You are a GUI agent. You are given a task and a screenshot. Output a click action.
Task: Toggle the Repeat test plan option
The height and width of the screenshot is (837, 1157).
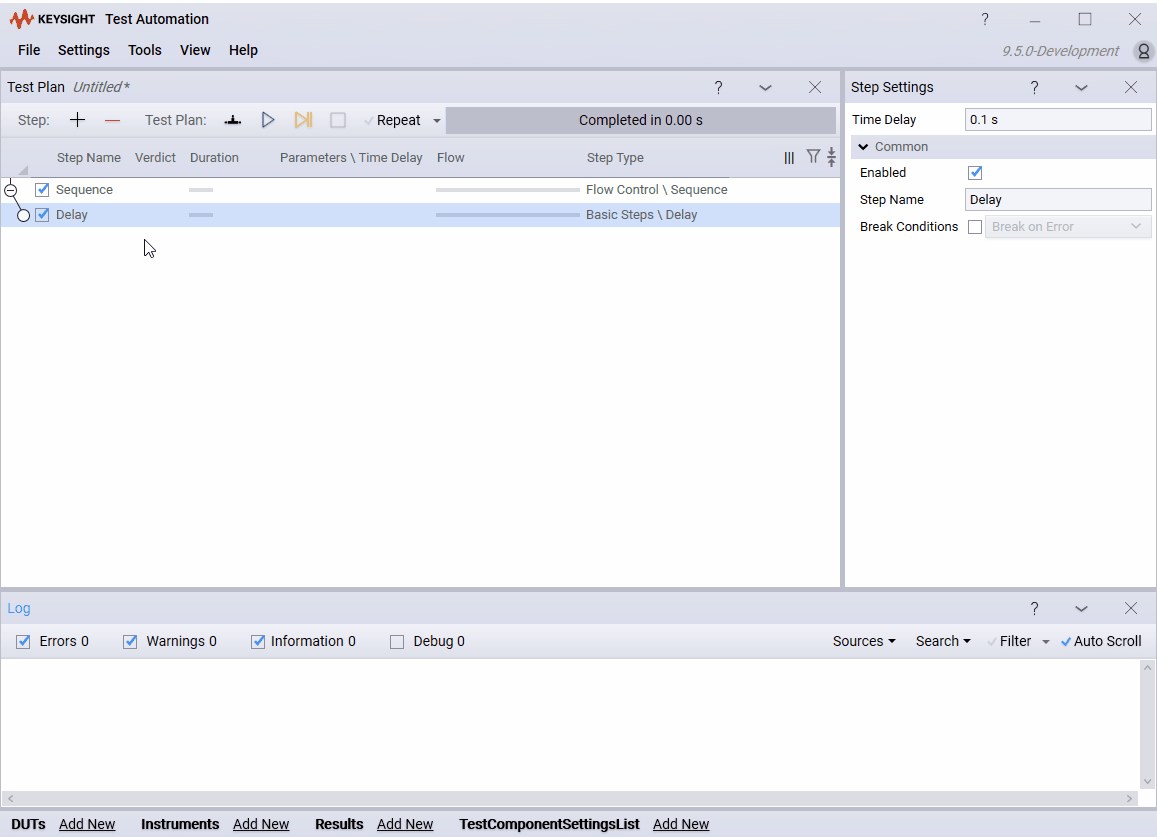tap(392, 120)
